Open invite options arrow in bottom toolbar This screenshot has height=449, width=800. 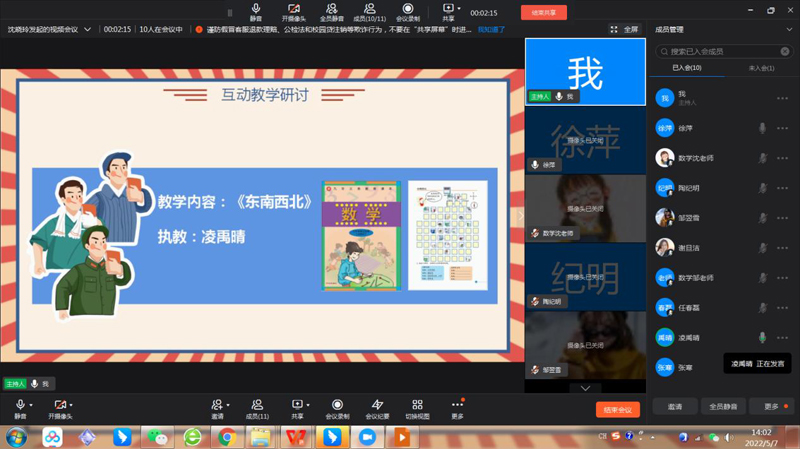coord(228,405)
